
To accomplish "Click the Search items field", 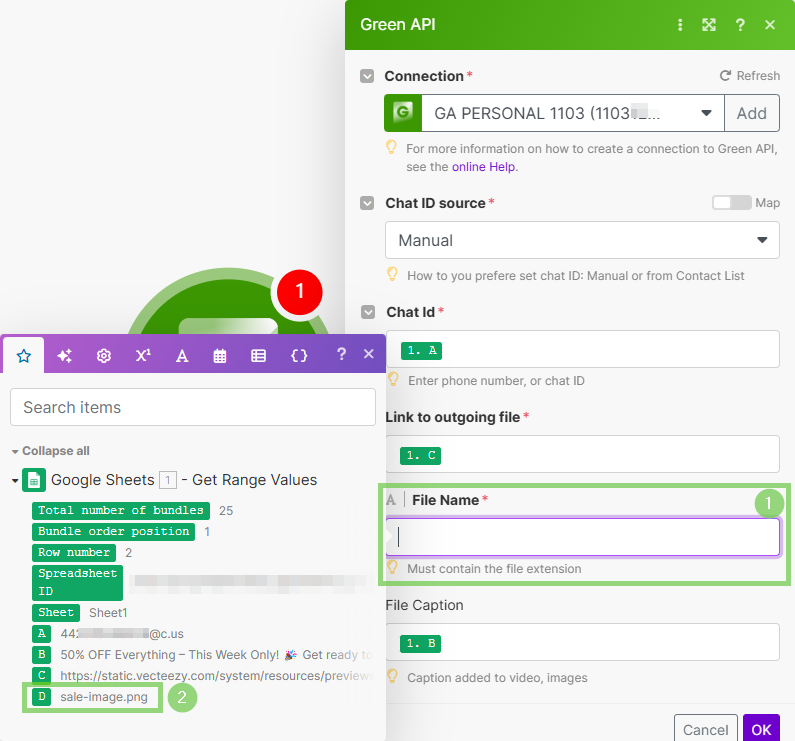I will pos(193,407).
